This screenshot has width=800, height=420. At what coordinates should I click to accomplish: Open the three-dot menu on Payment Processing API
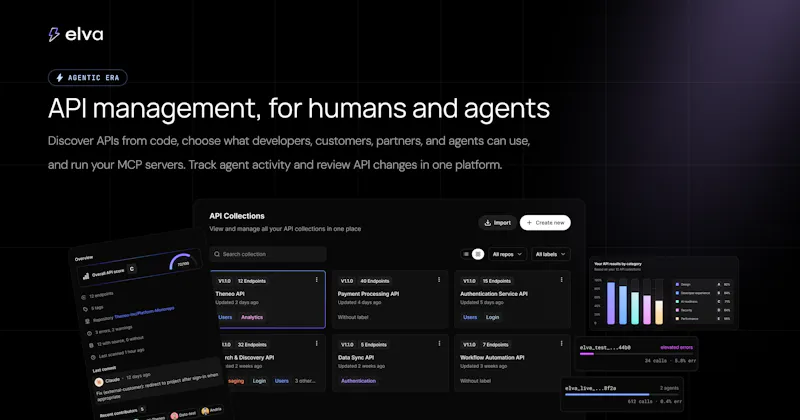pos(439,280)
